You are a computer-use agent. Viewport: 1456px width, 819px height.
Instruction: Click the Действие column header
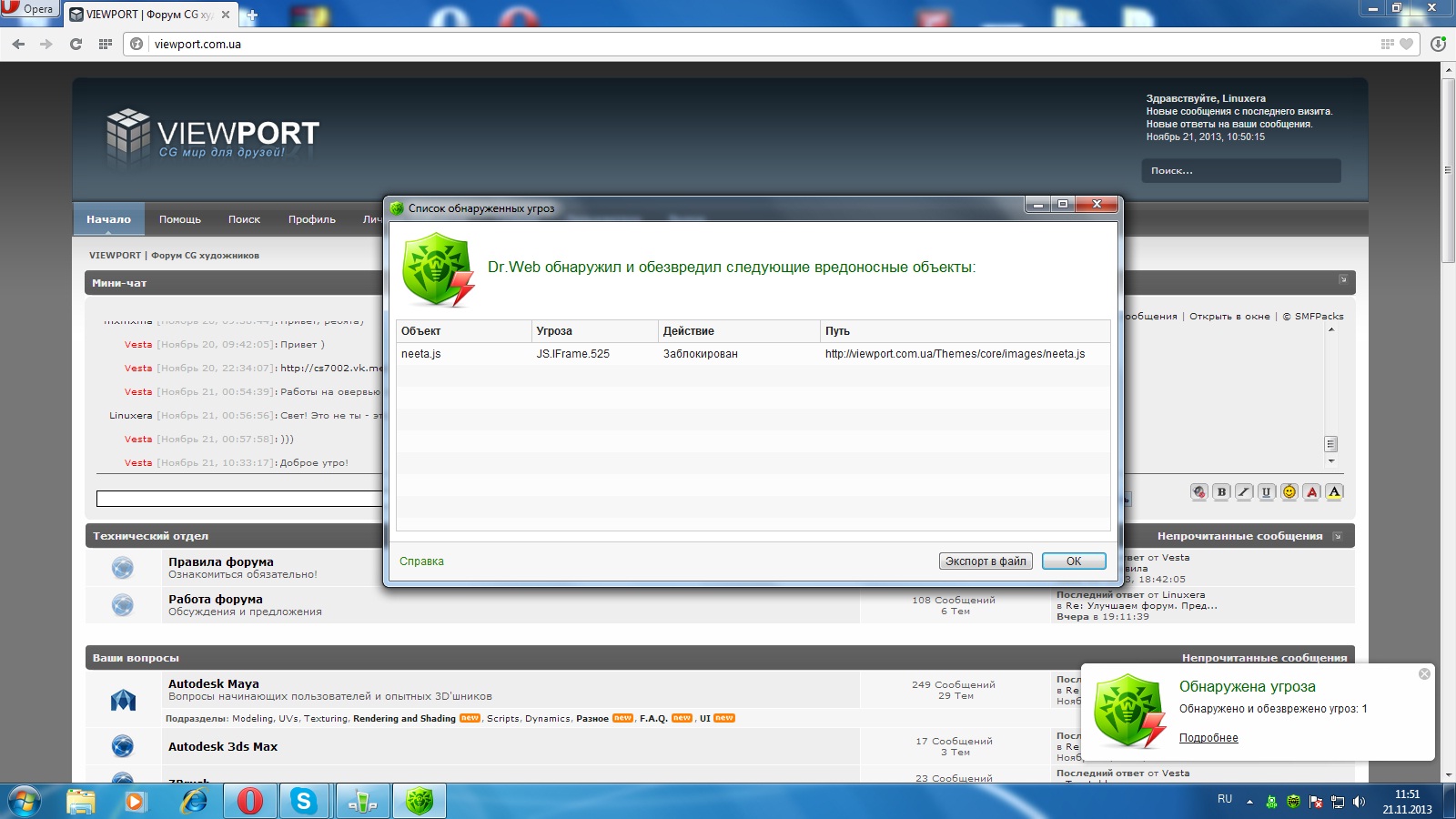[x=738, y=331]
